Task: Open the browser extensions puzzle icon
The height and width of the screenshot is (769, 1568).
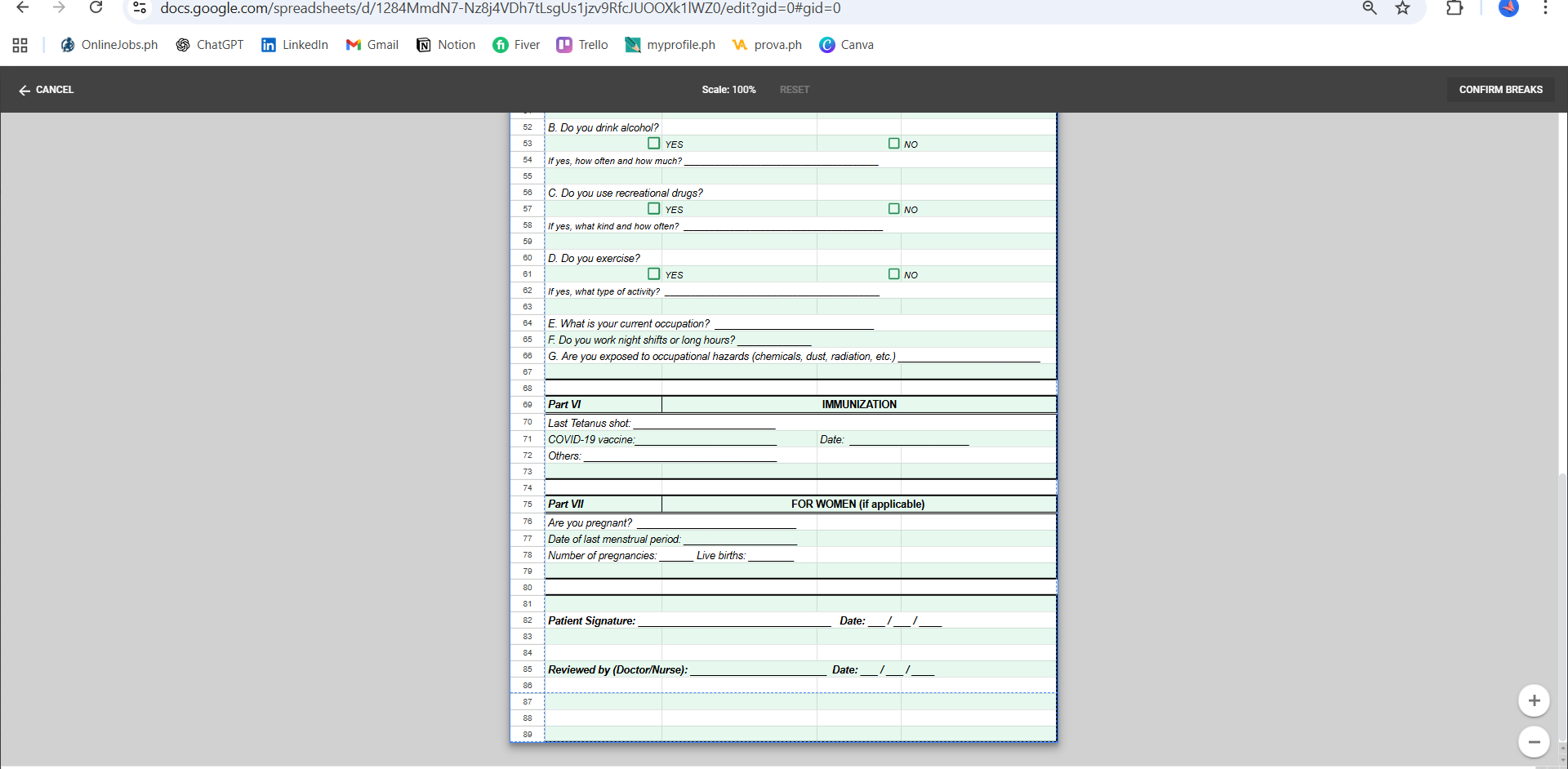Action: click(x=1454, y=8)
